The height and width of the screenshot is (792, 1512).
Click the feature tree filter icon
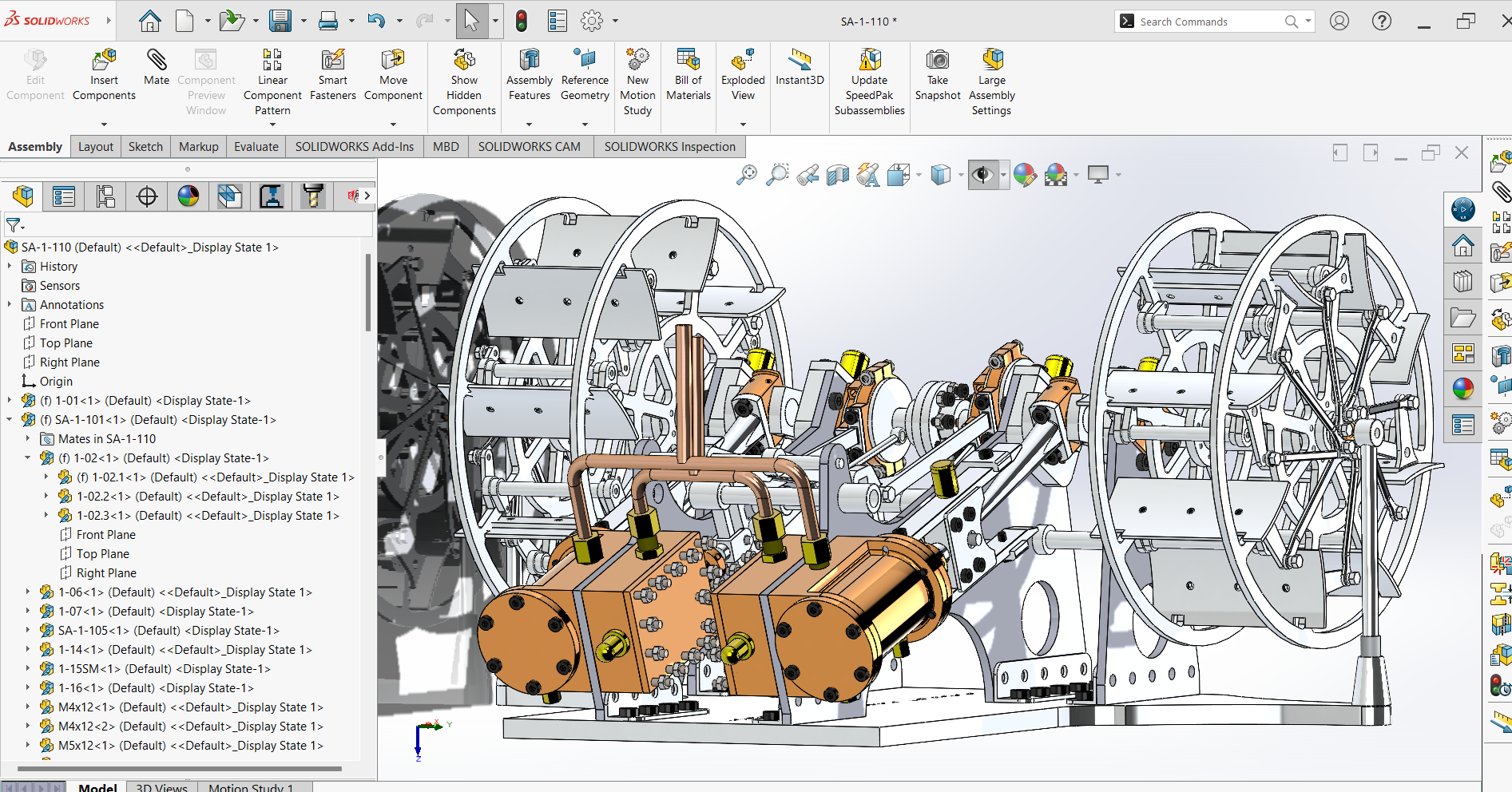[14, 225]
